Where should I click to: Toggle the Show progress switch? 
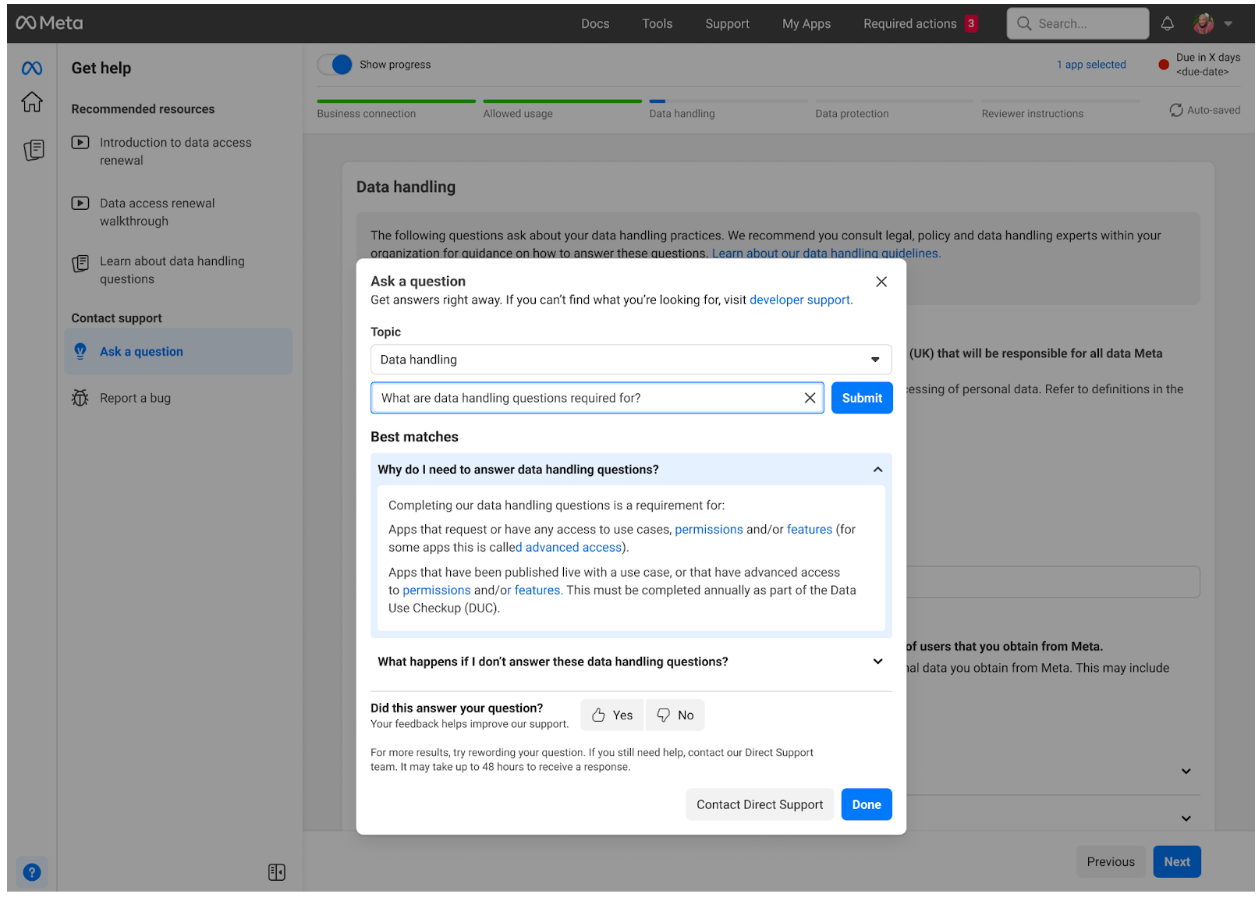pos(335,65)
